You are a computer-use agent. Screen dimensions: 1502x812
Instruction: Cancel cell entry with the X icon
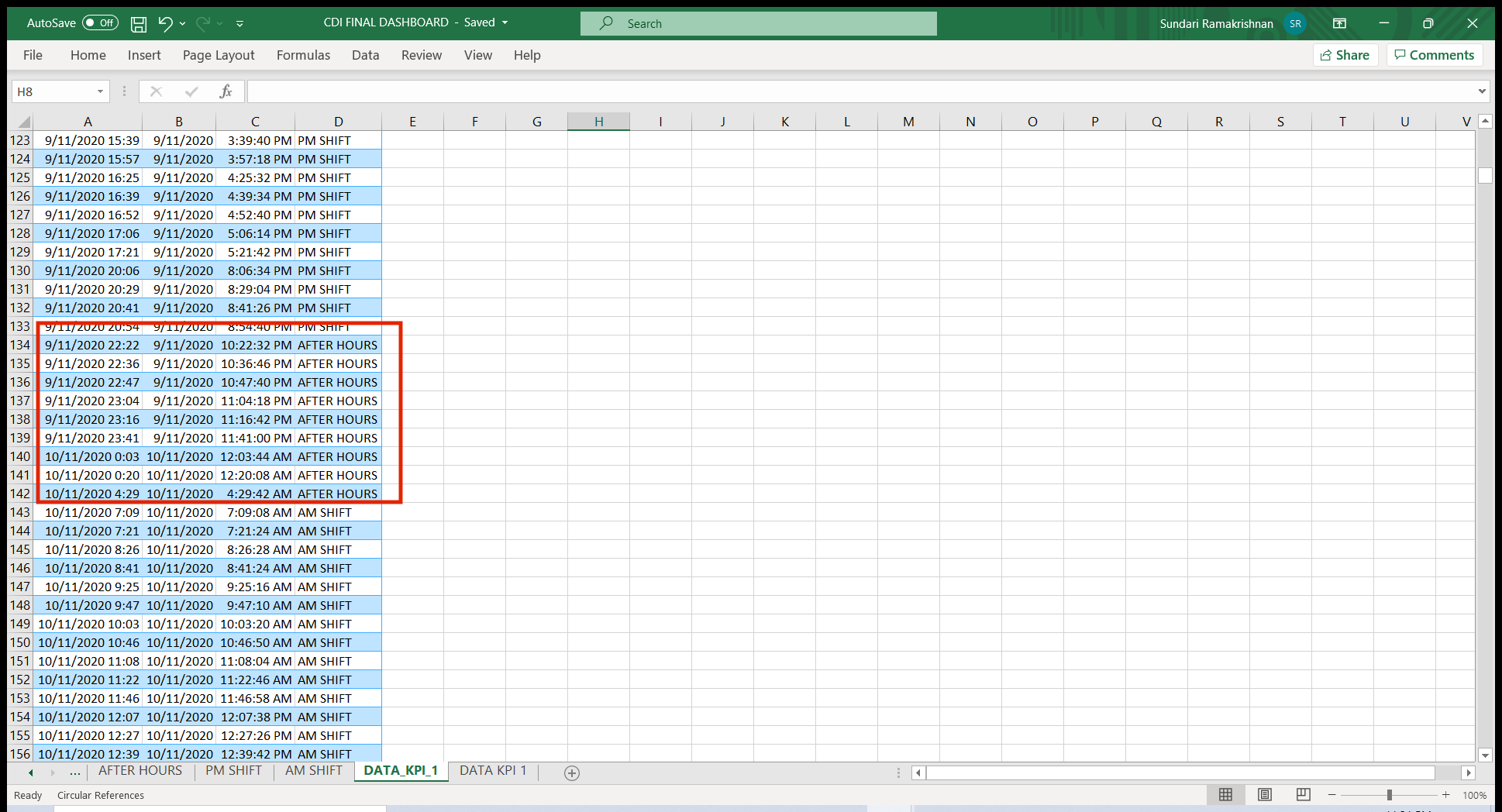[x=156, y=91]
